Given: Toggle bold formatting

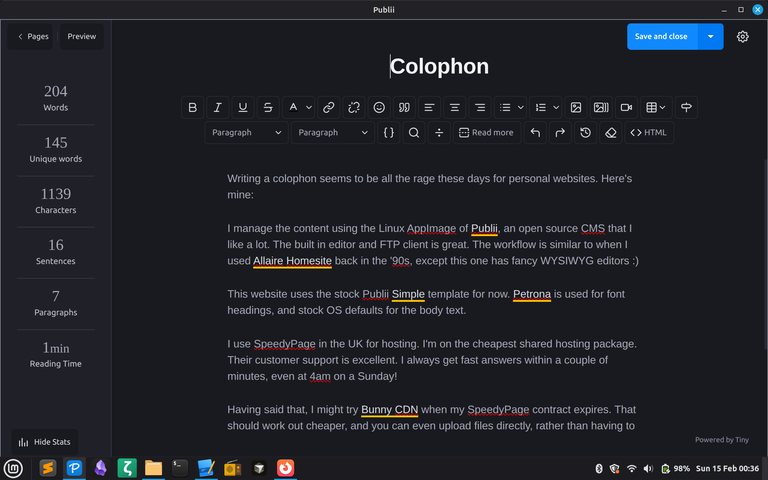Looking at the screenshot, I should (x=192, y=107).
